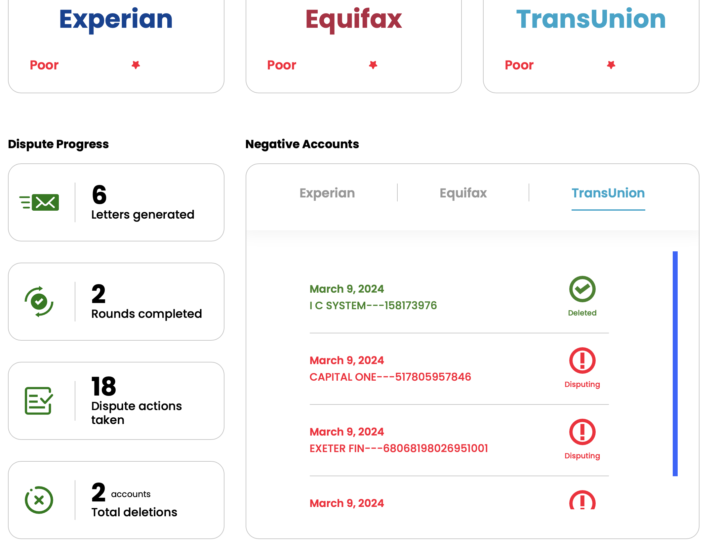Screen dimensions: 720x549
Task: Open the EXETER FIN account entry
Action: (x=399, y=448)
